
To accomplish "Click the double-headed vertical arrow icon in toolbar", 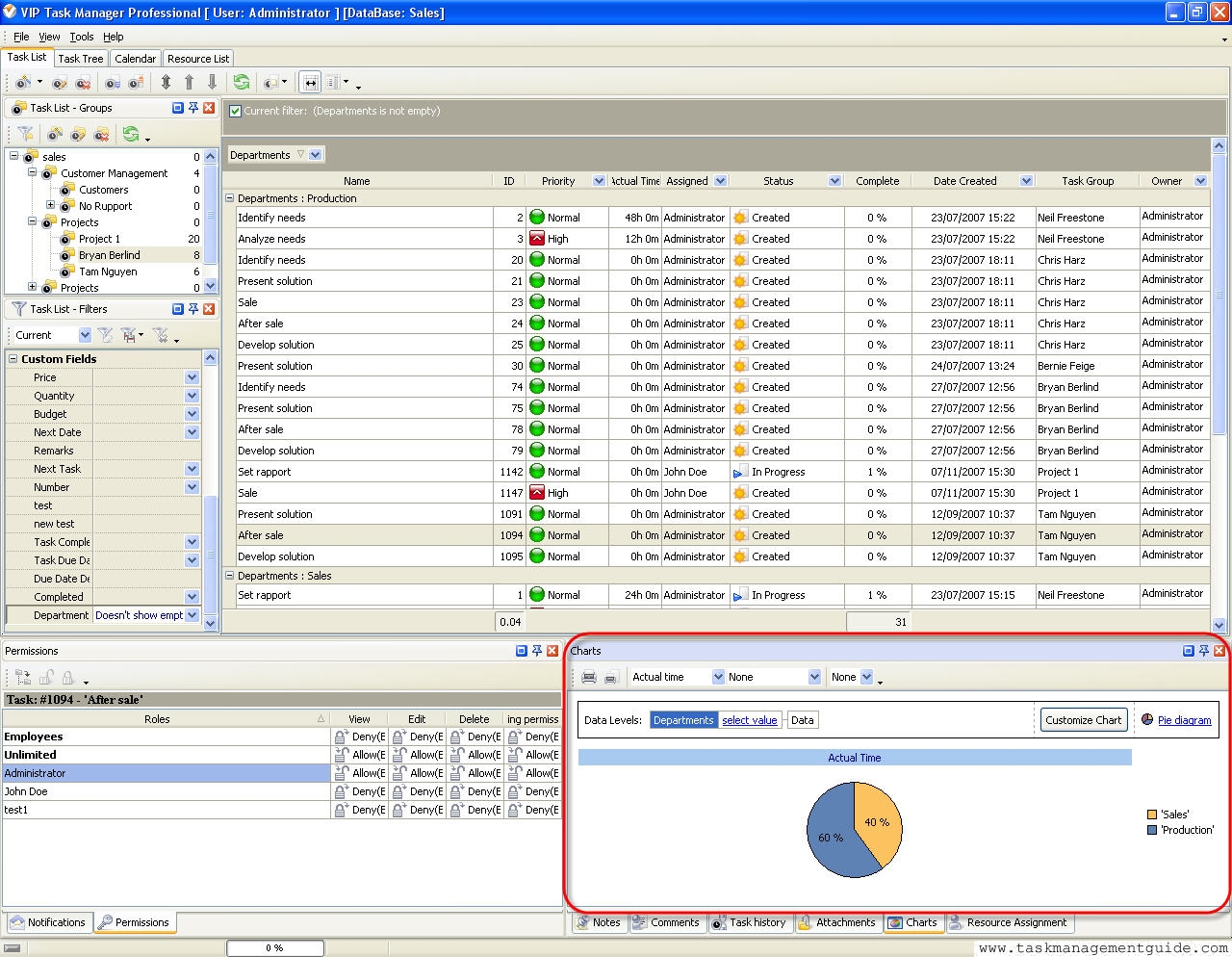I will pyautogui.click(x=166, y=83).
